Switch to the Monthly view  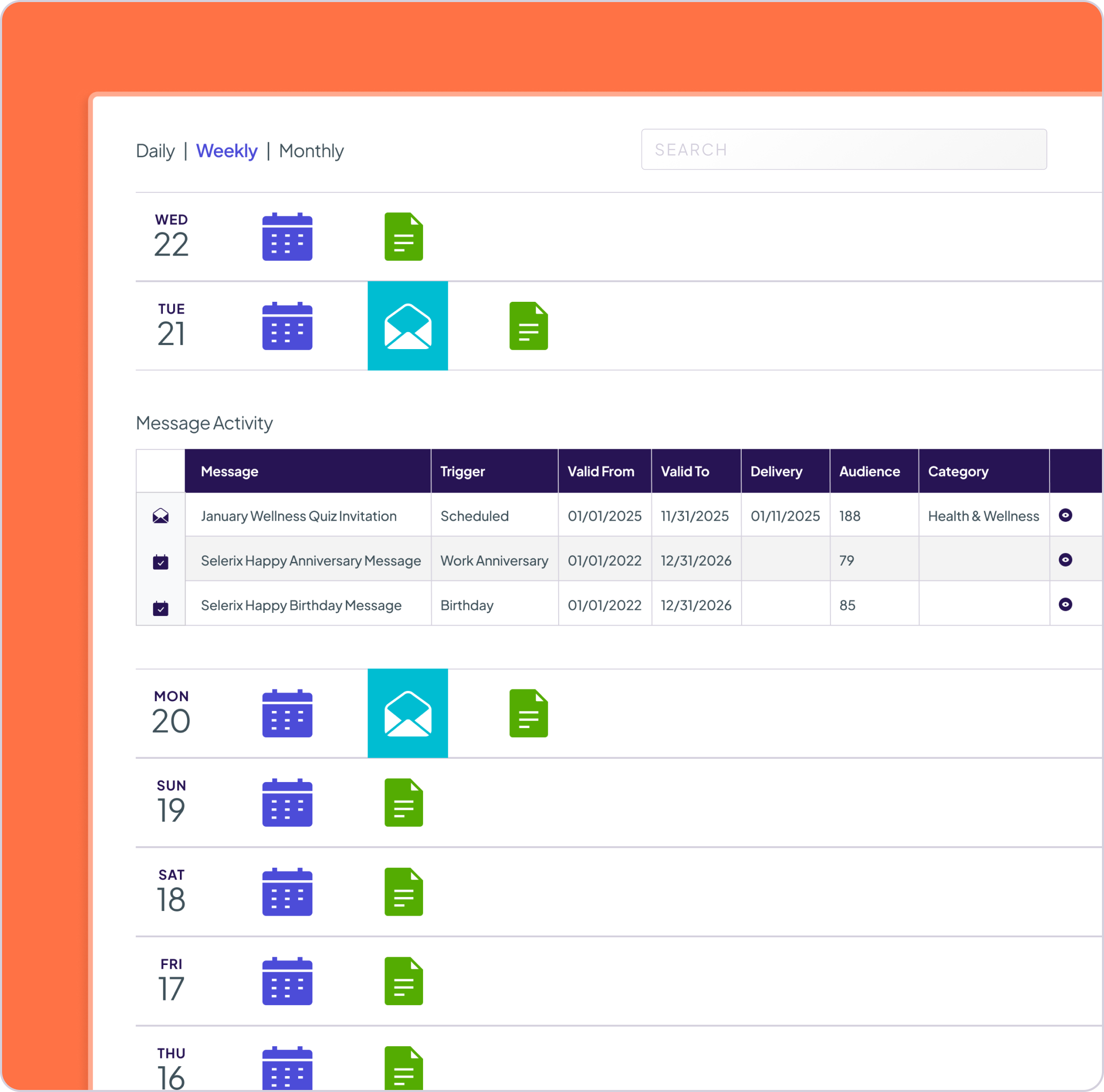[x=311, y=151]
